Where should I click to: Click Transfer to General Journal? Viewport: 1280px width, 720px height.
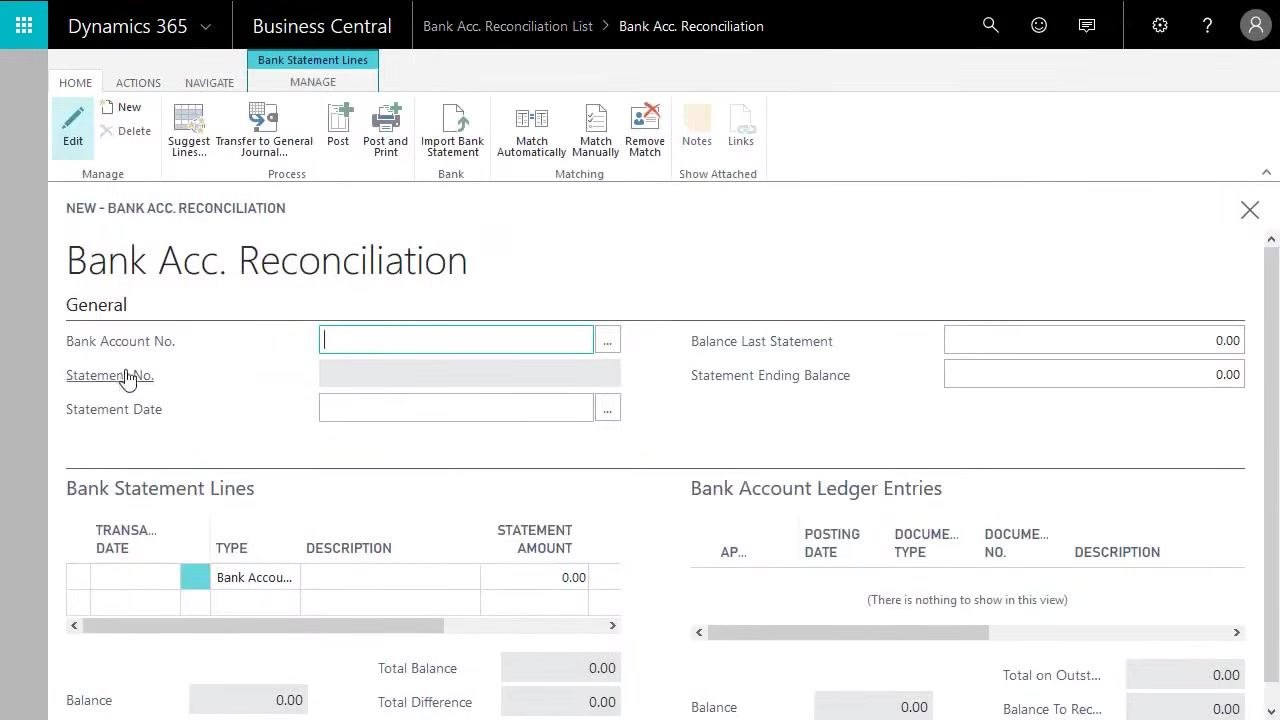coord(264,130)
